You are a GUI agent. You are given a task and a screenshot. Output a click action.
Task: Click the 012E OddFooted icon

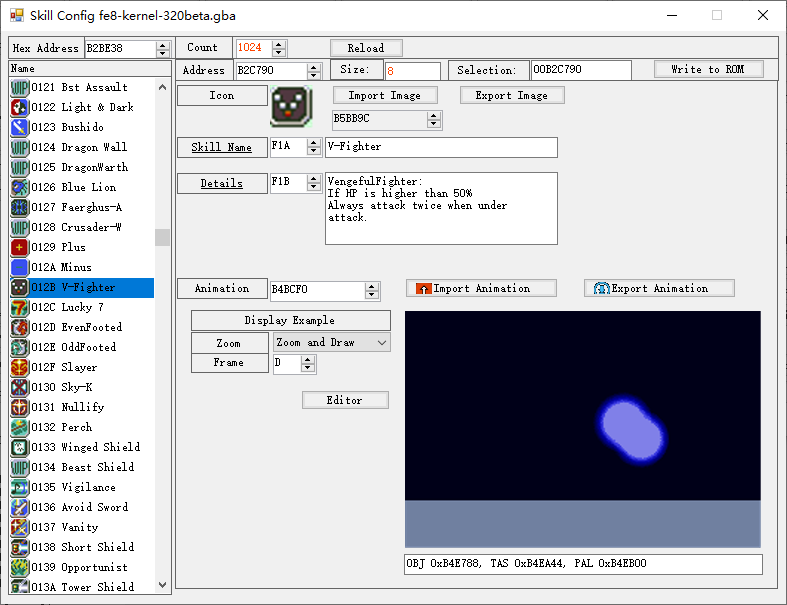20,347
